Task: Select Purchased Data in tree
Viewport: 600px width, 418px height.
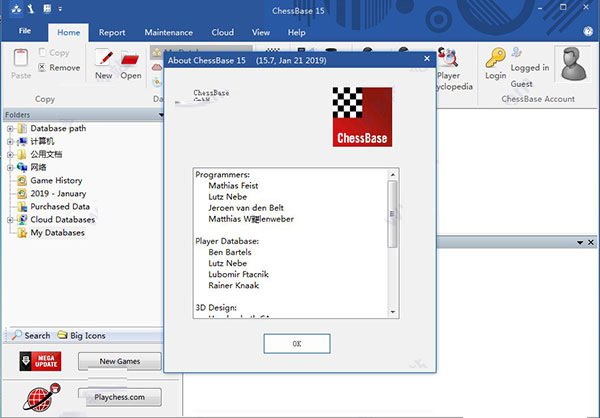Action: pos(60,206)
